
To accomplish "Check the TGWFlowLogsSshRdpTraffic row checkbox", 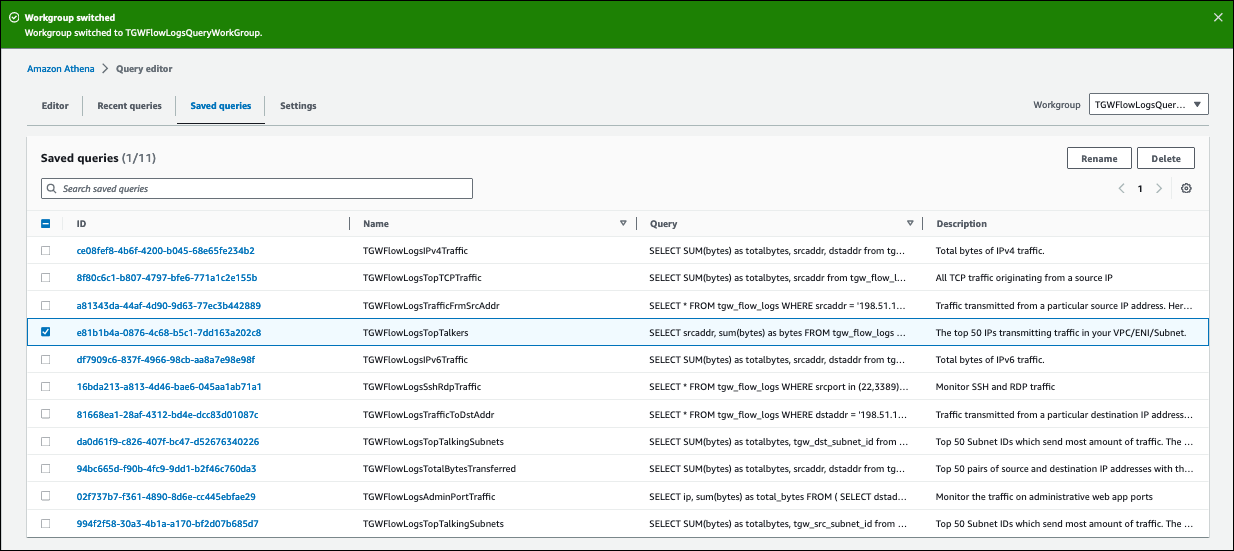I will coord(45,386).
